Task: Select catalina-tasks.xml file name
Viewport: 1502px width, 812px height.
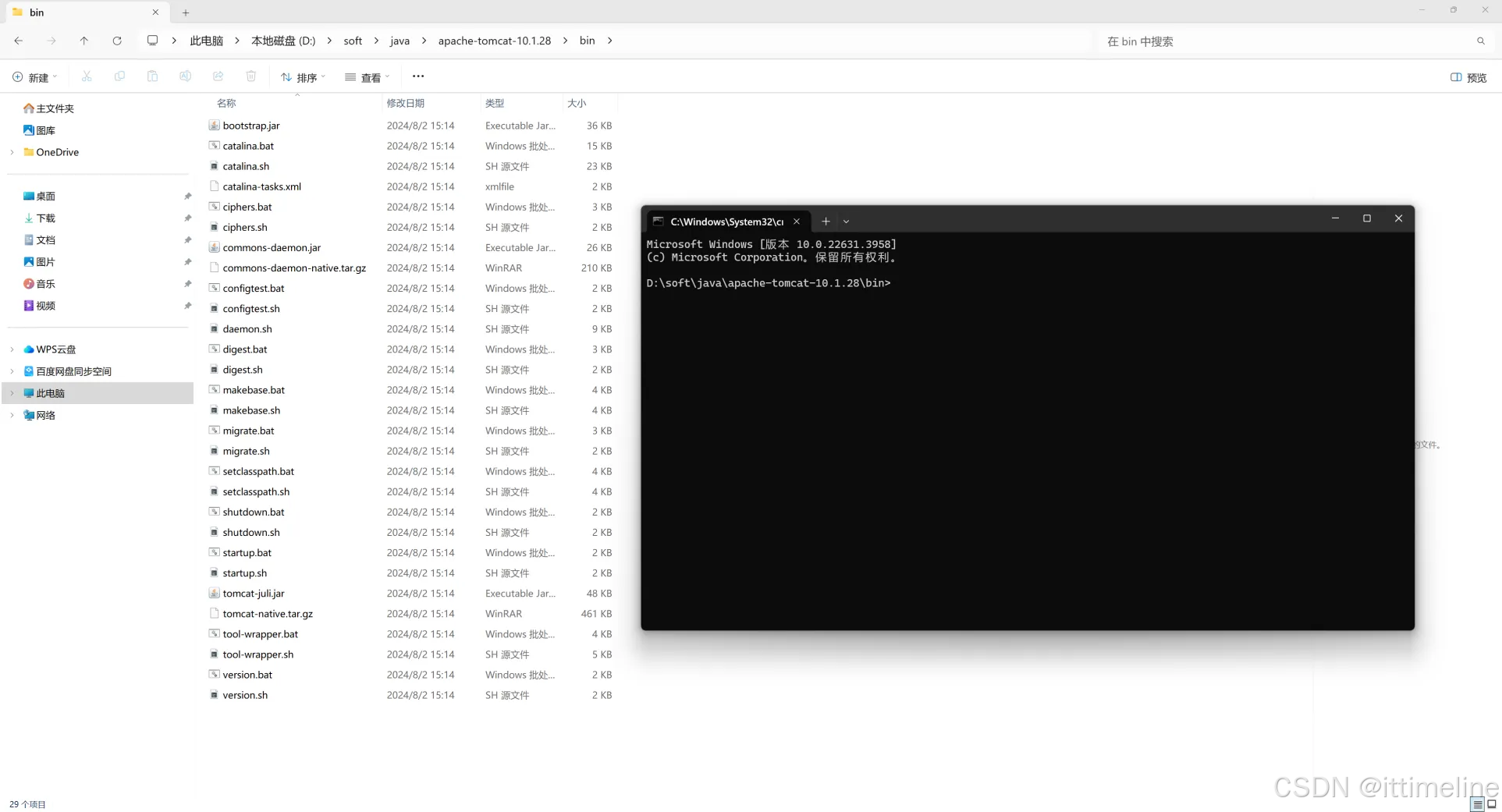Action: point(262,186)
